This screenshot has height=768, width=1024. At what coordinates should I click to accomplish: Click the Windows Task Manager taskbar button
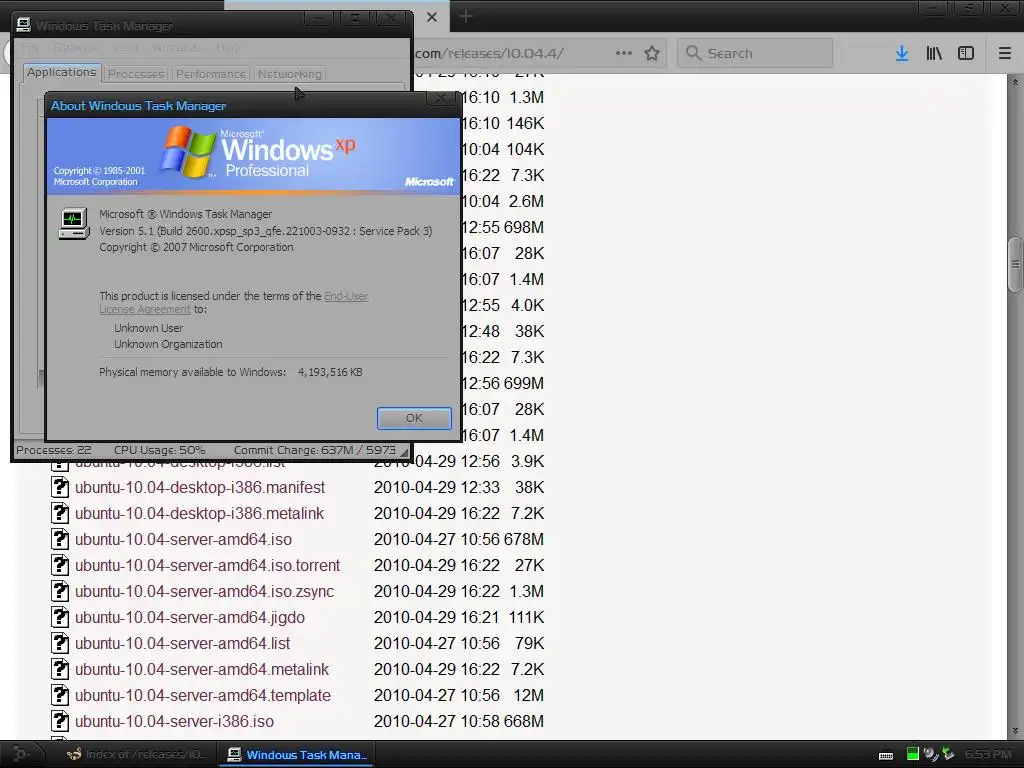(297, 754)
